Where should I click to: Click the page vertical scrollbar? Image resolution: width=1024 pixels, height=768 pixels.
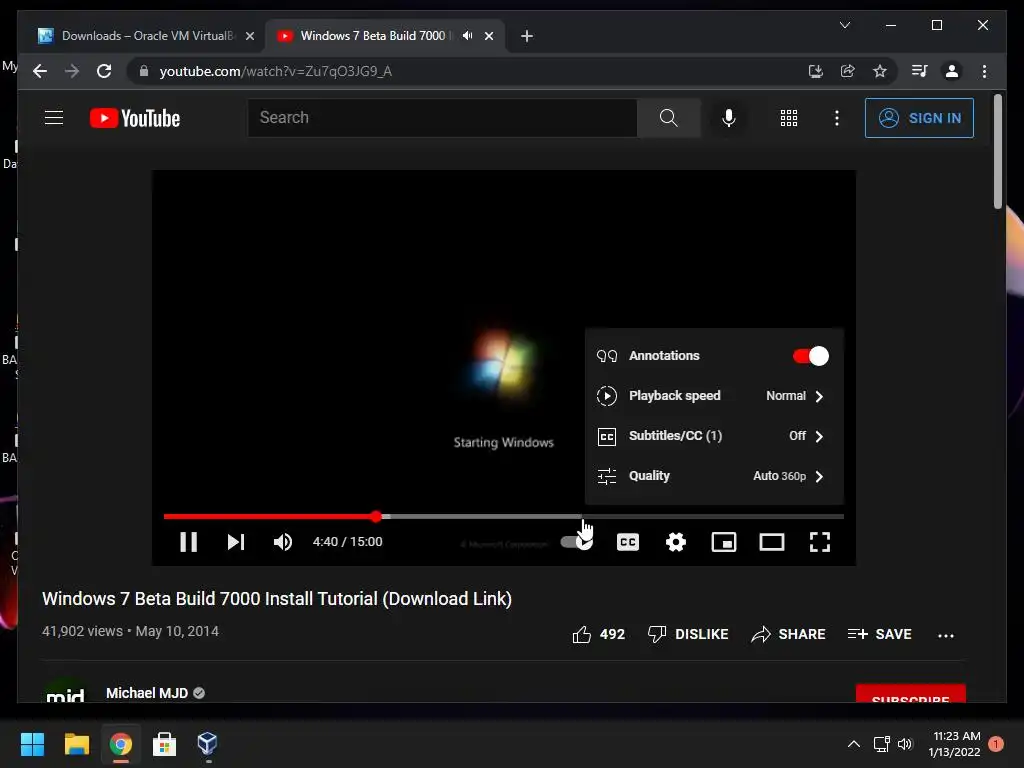[x=997, y=152]
